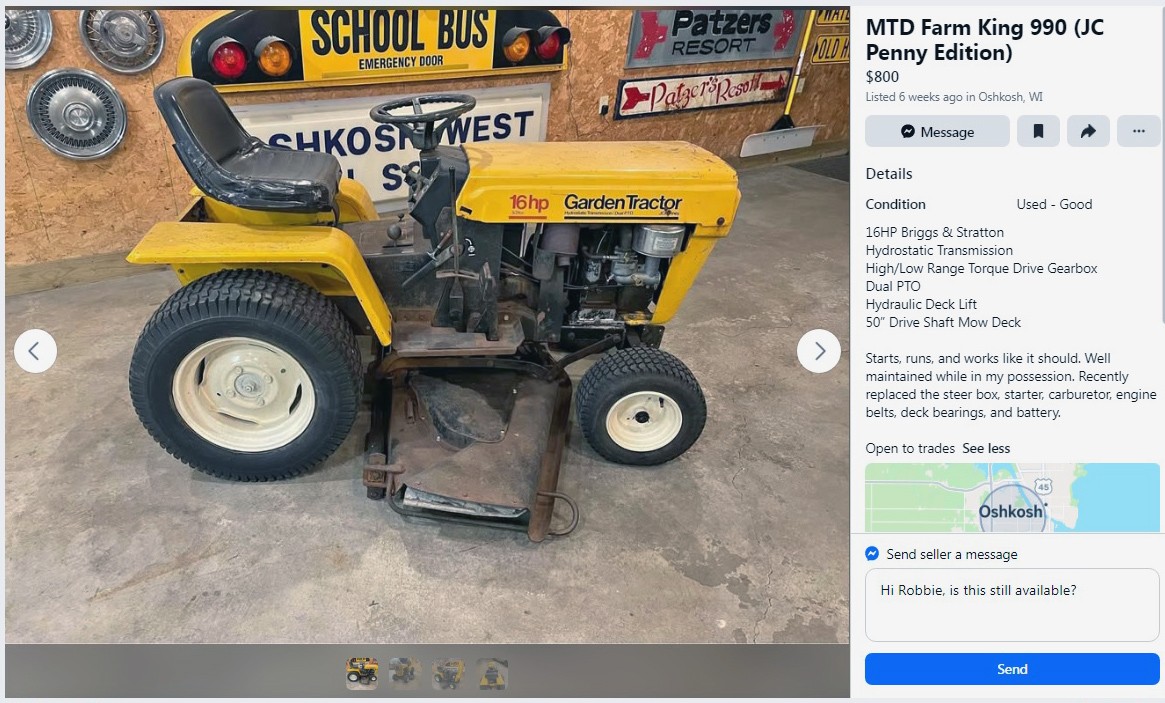This screenshot has height=703, width=1165.
Task: Click the main tractor photo
Action: [x=427, y=326]
